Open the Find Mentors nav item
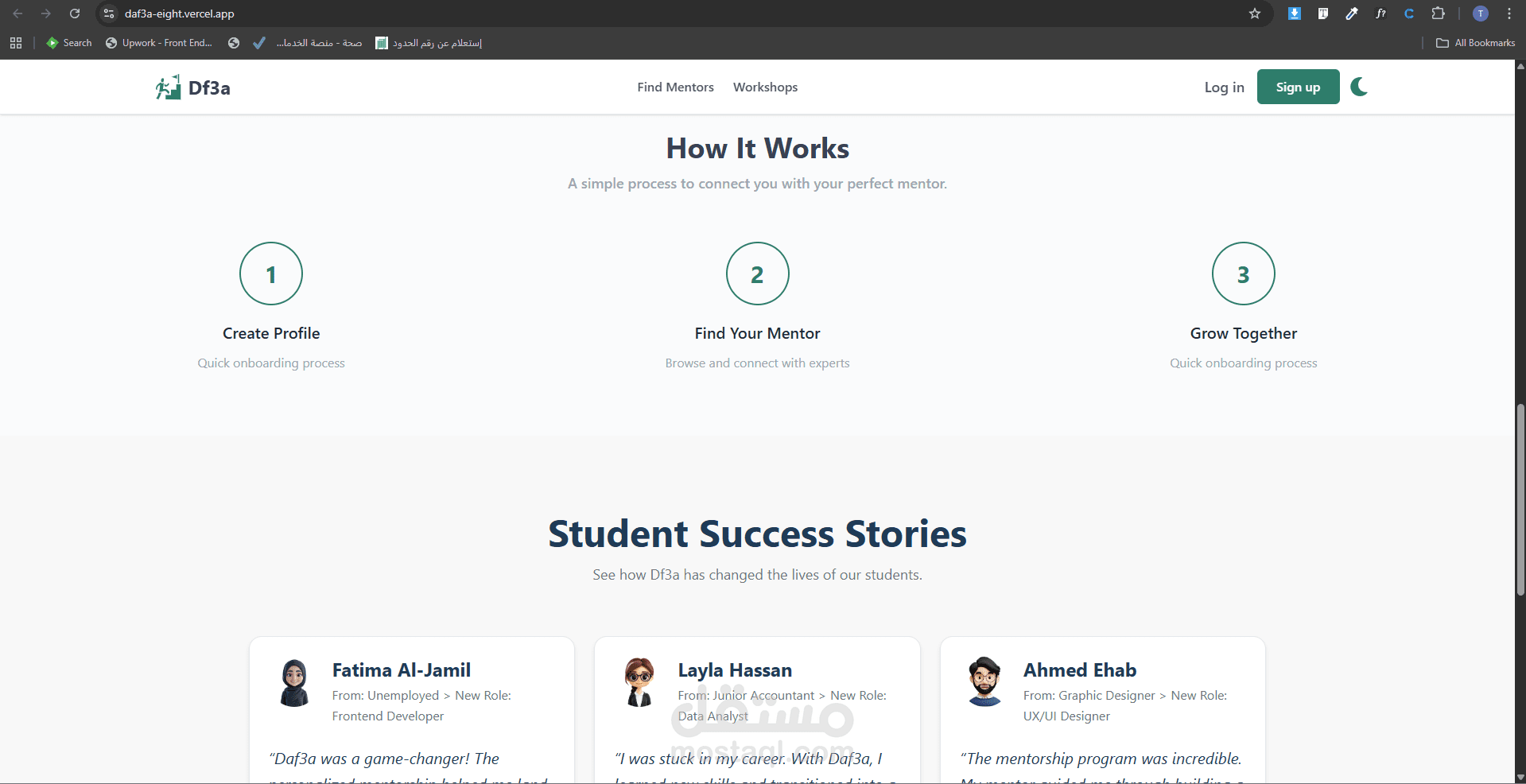 tap(675, 87)
